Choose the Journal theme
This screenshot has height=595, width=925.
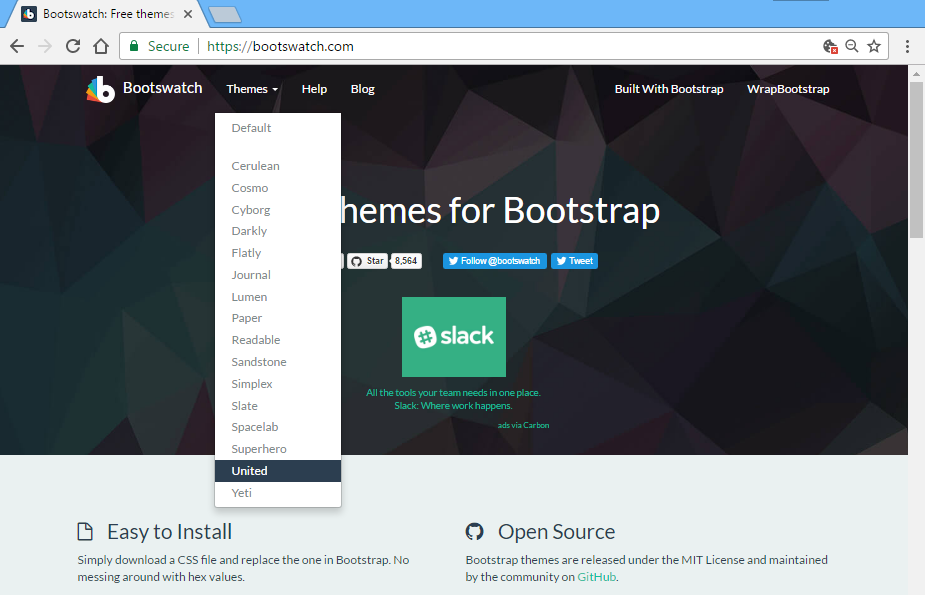(278, 275)
